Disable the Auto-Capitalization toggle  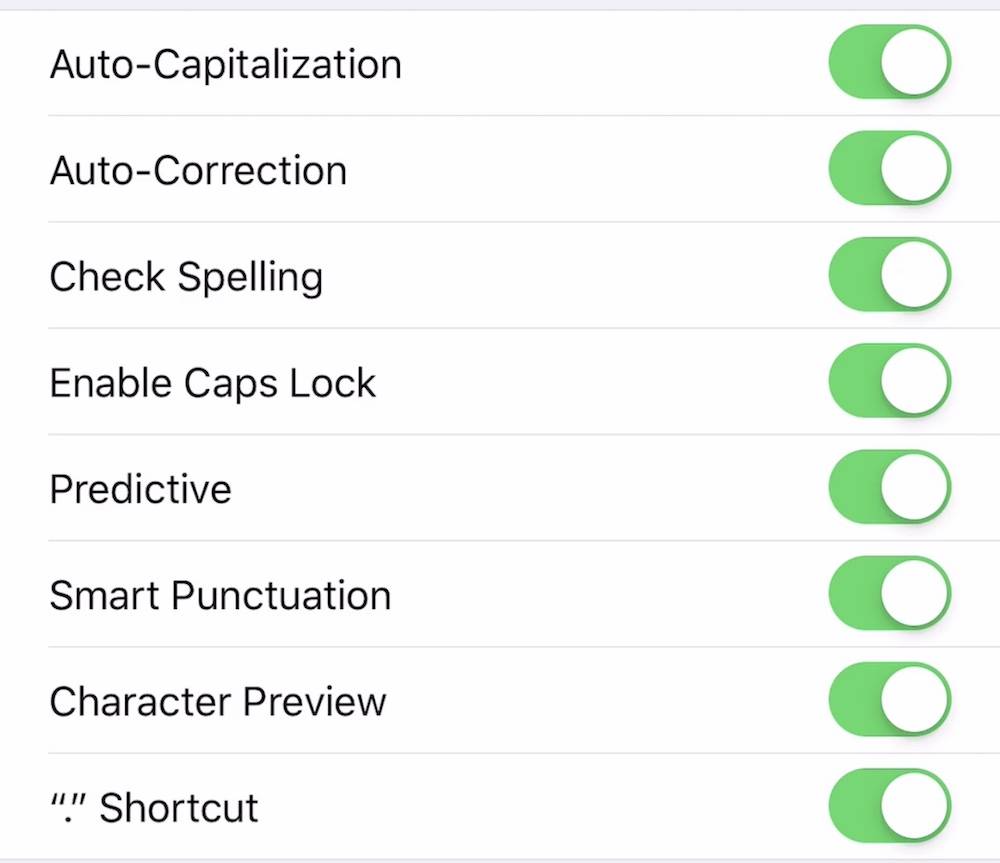coord(889,62)
